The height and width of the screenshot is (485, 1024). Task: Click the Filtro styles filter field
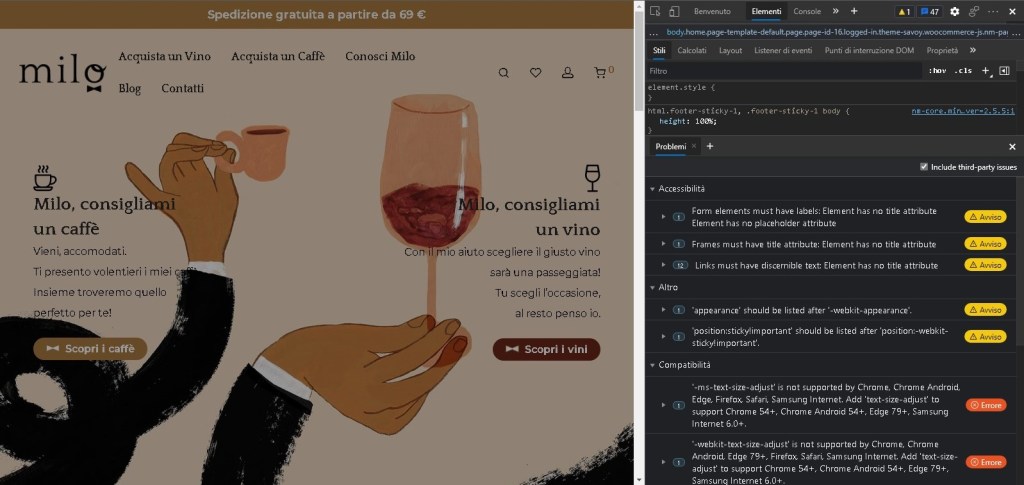[780, 71]
